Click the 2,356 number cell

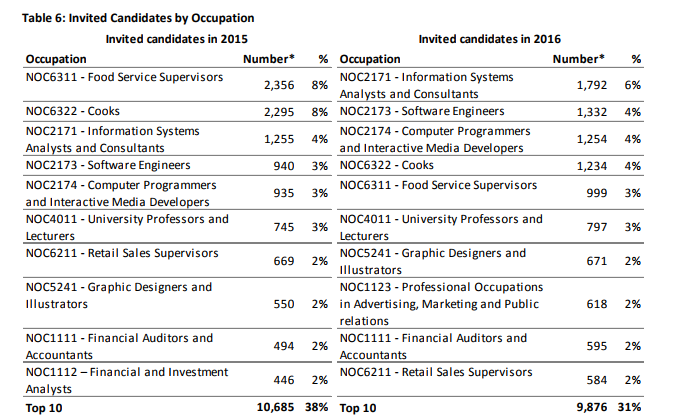coord(279,85)
